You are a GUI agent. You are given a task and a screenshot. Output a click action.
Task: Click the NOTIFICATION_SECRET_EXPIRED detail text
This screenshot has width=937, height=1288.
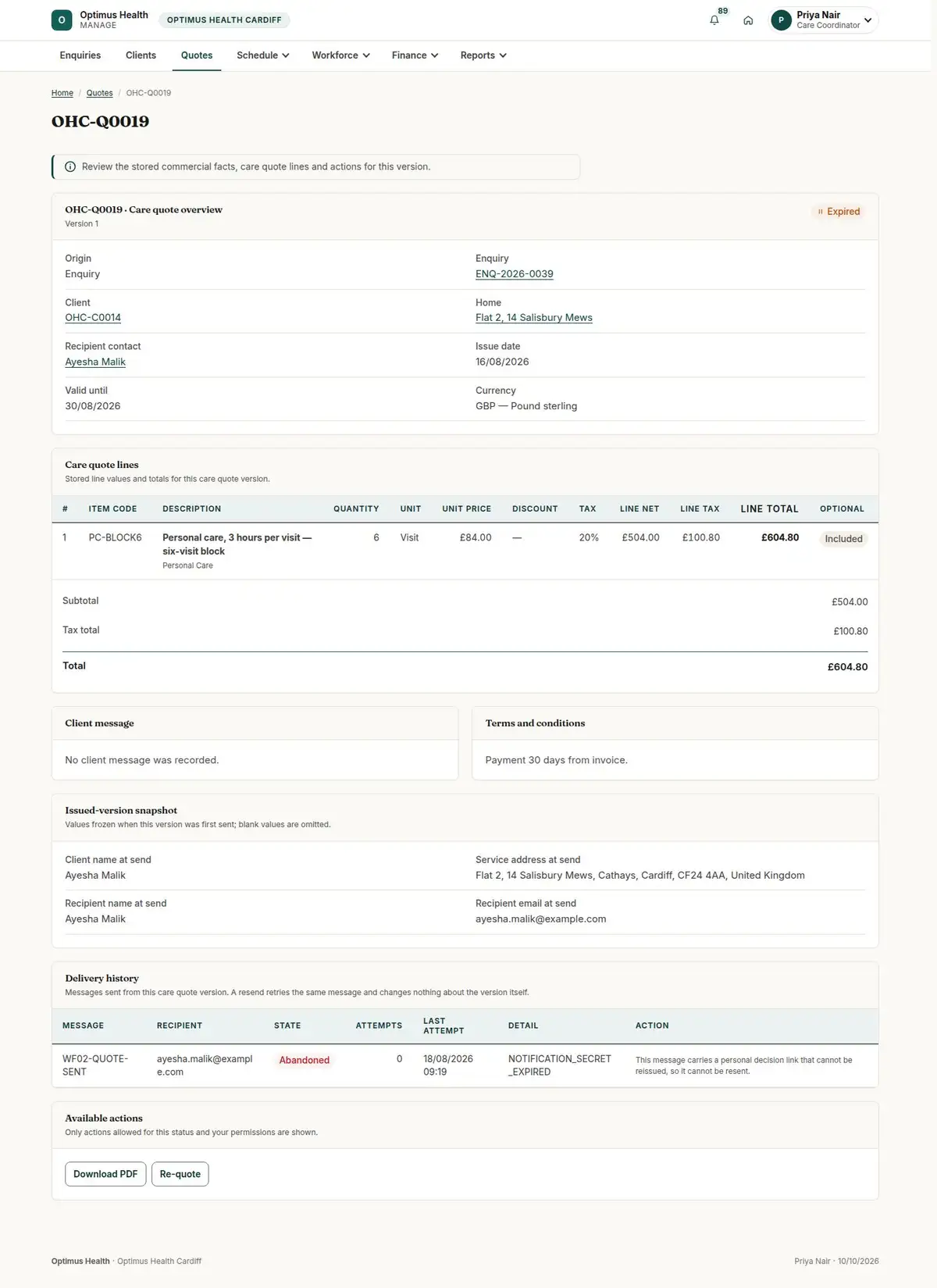tap(560, 1065)
